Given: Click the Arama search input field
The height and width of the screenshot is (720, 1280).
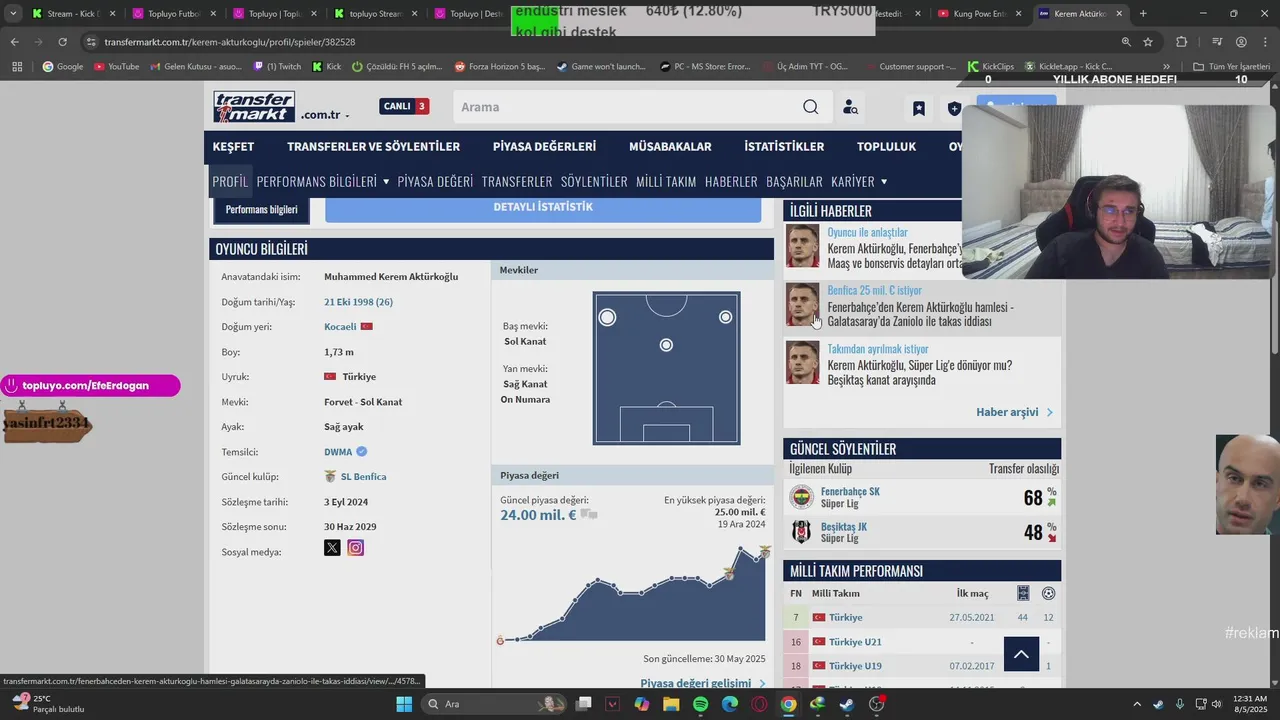Looking at the screenshot, I should coord(630,107).
